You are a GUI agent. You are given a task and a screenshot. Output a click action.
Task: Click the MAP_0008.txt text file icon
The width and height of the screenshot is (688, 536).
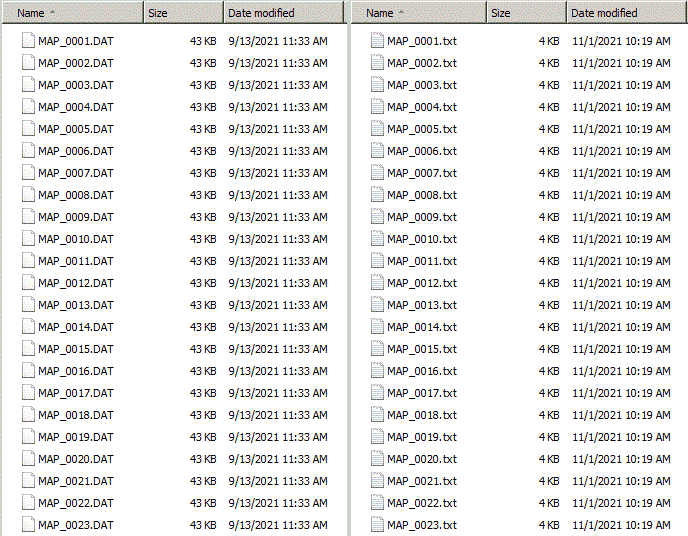coord(377,195)
